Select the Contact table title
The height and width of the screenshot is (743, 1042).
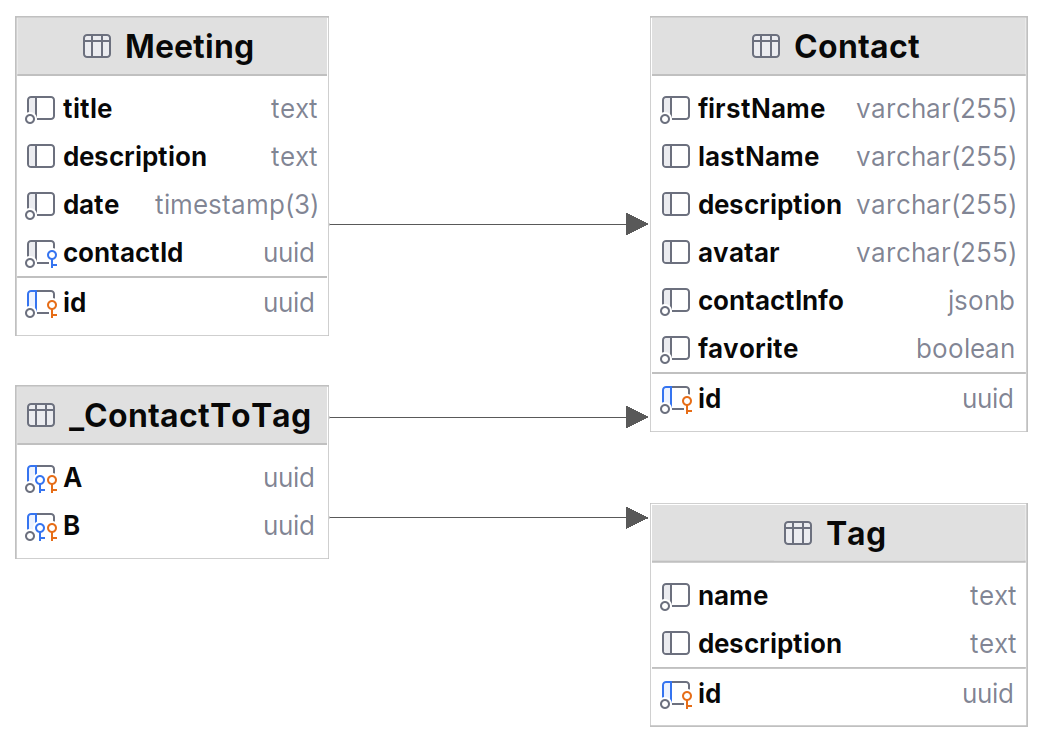pyautogui.click(x=856, y=46)
